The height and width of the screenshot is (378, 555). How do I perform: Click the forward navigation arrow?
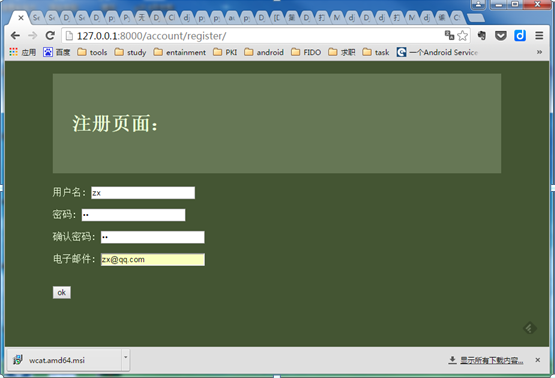tap(33, 35)
